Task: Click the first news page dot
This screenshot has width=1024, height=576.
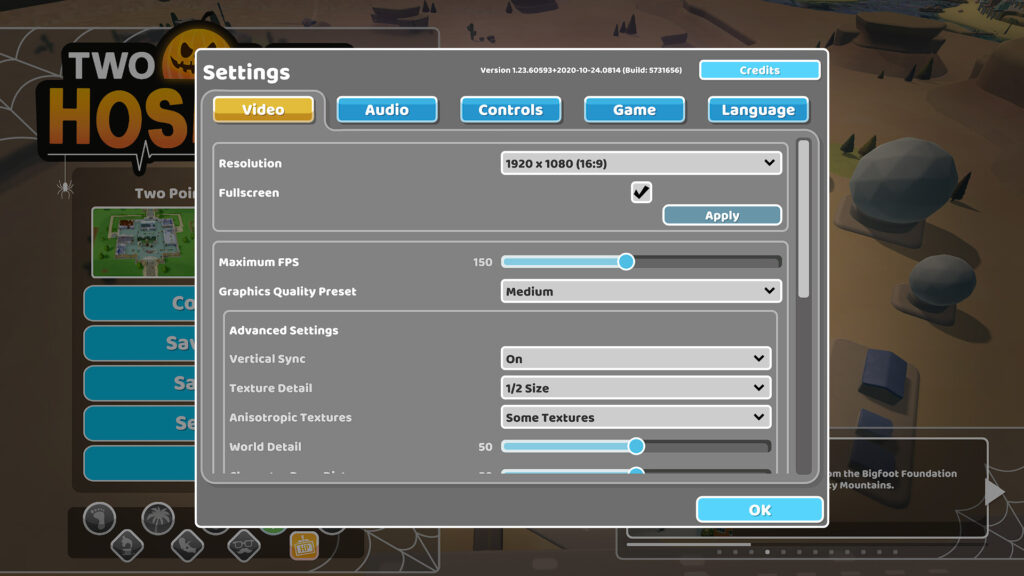Action: point(719,552)
